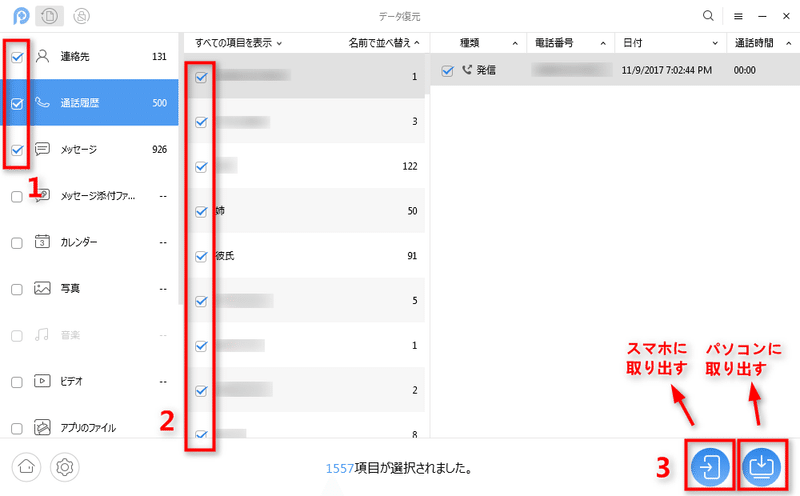The height and width of the screenshot is (496, 800).
Task: Close the データ復元 window
Action: click(x=786, y=16)
